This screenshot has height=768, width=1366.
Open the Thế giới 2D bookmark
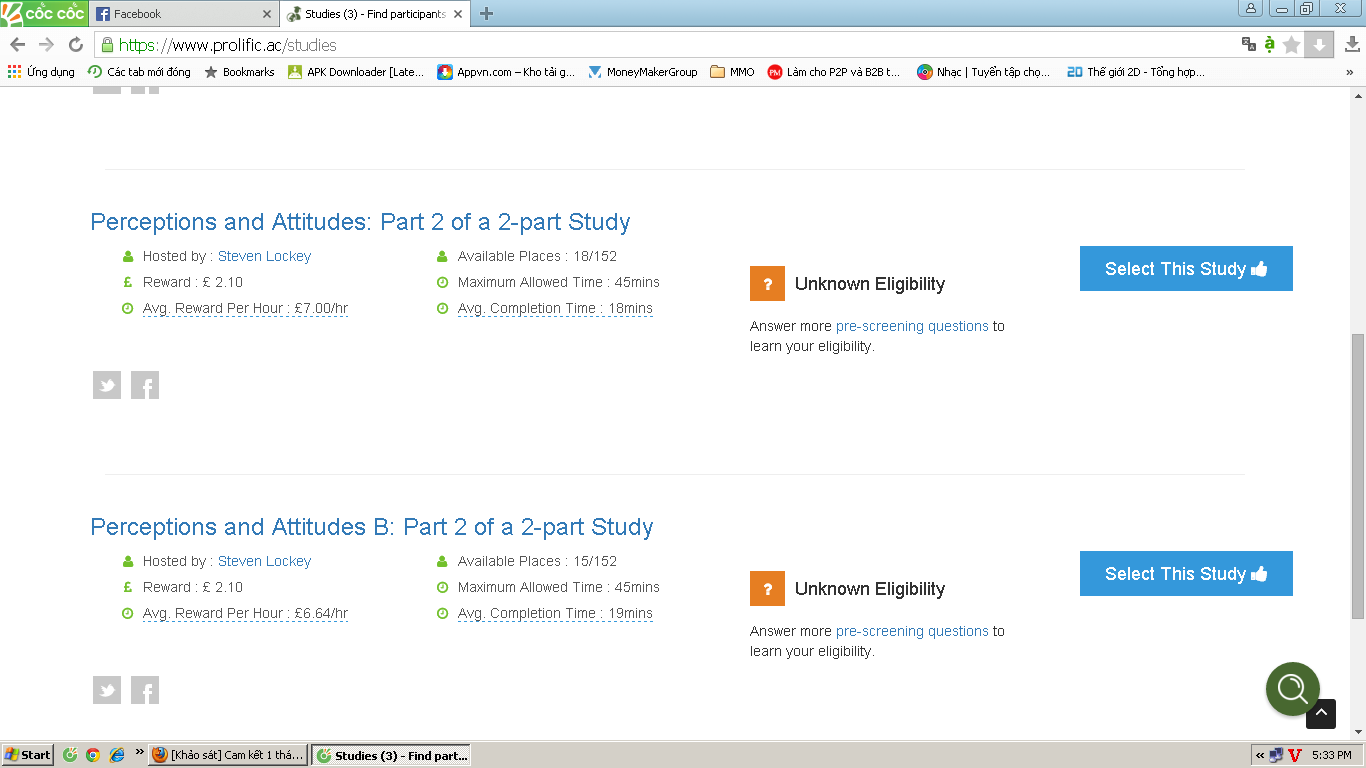[1136, 72]
